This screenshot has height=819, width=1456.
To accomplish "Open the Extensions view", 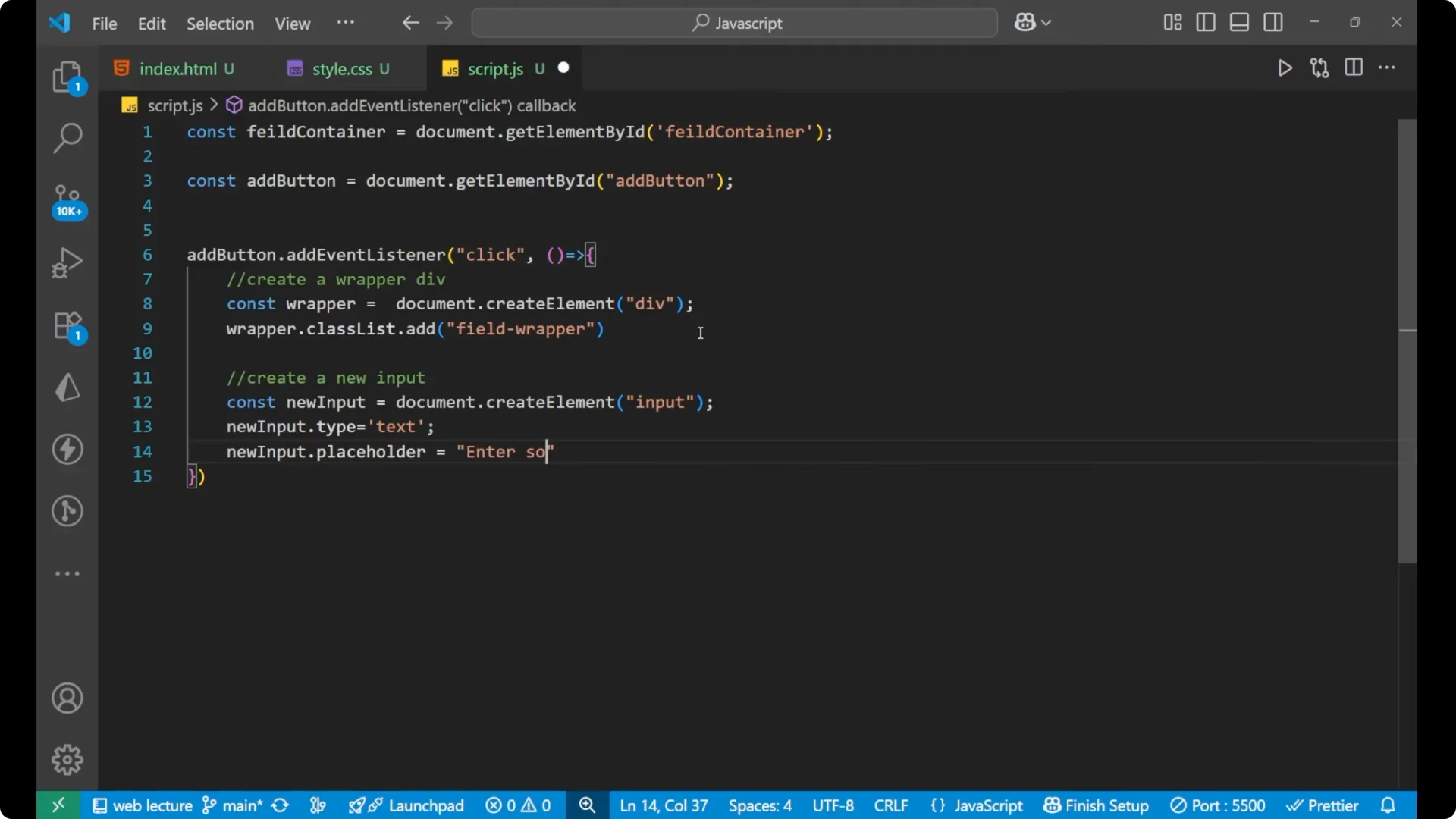I will 67,326.
